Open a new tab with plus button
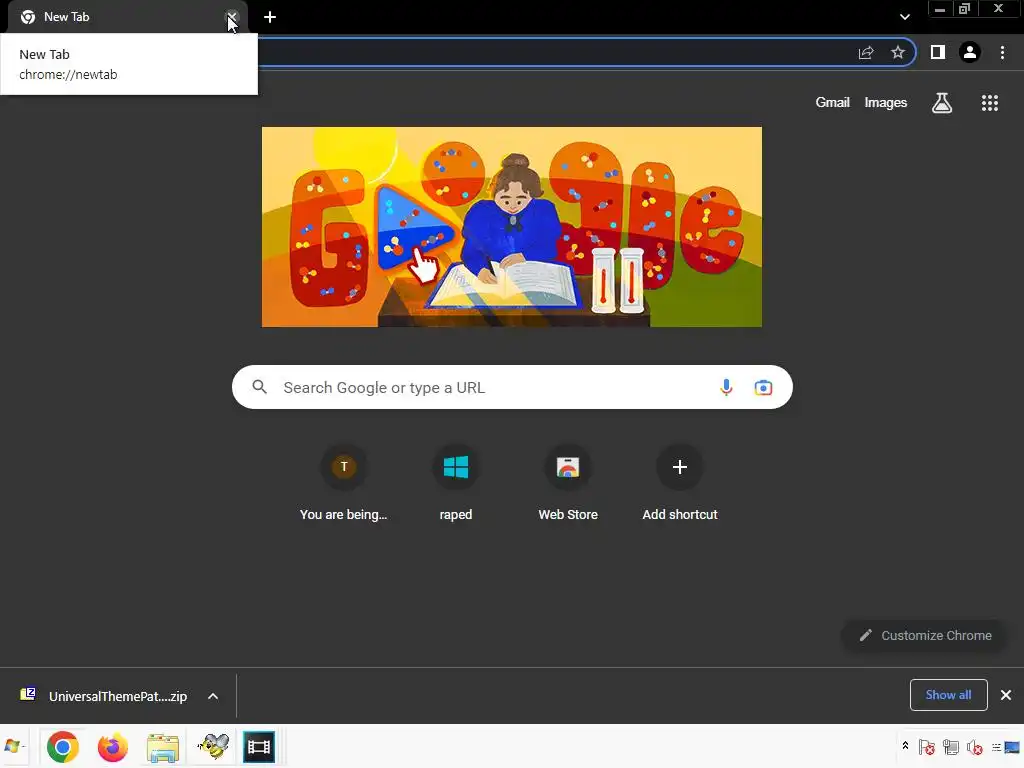This screenshot has height=768, width=1024. click(x=270, y=17)
